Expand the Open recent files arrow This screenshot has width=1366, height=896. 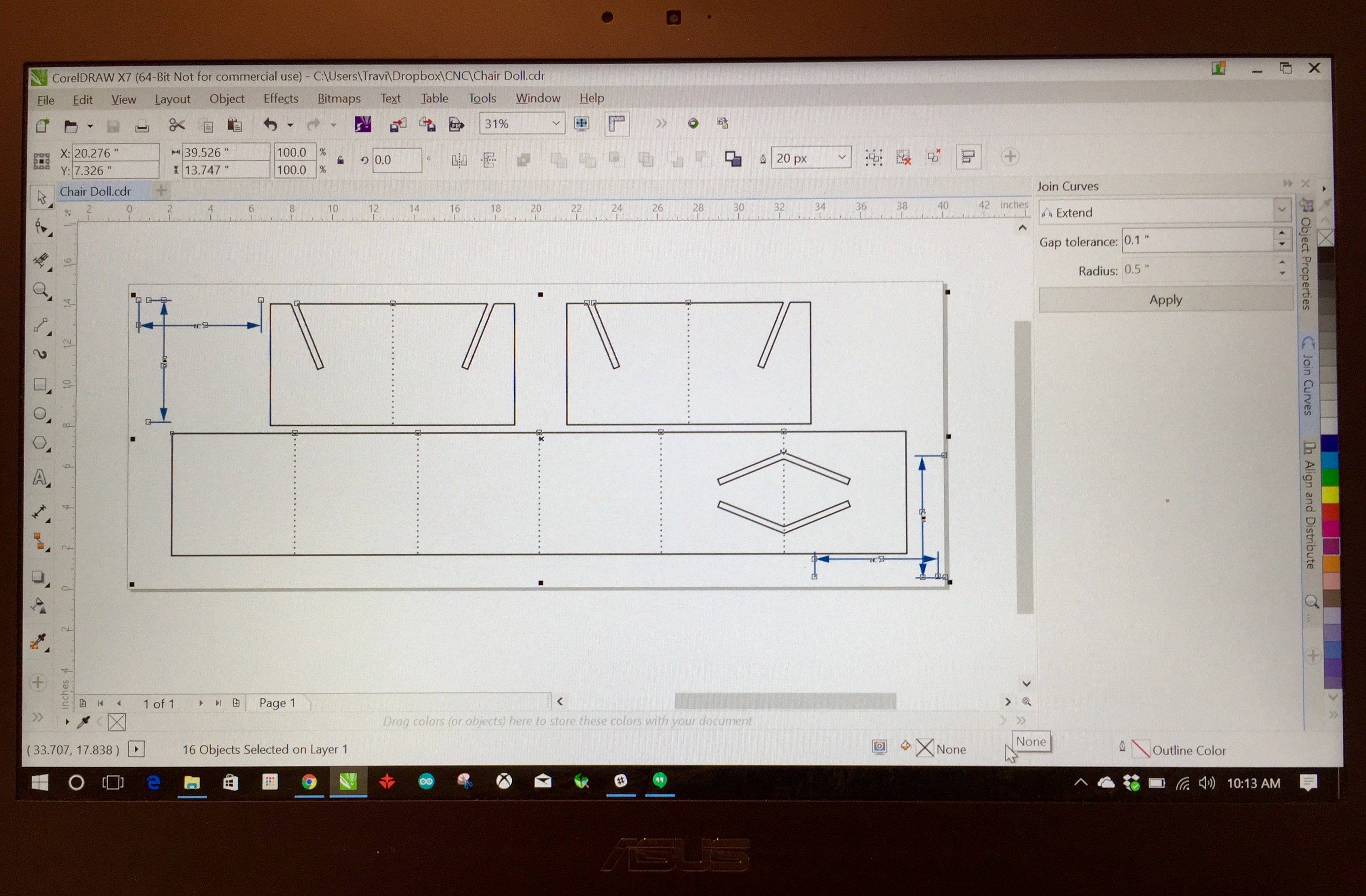click(x=90, y=126)
